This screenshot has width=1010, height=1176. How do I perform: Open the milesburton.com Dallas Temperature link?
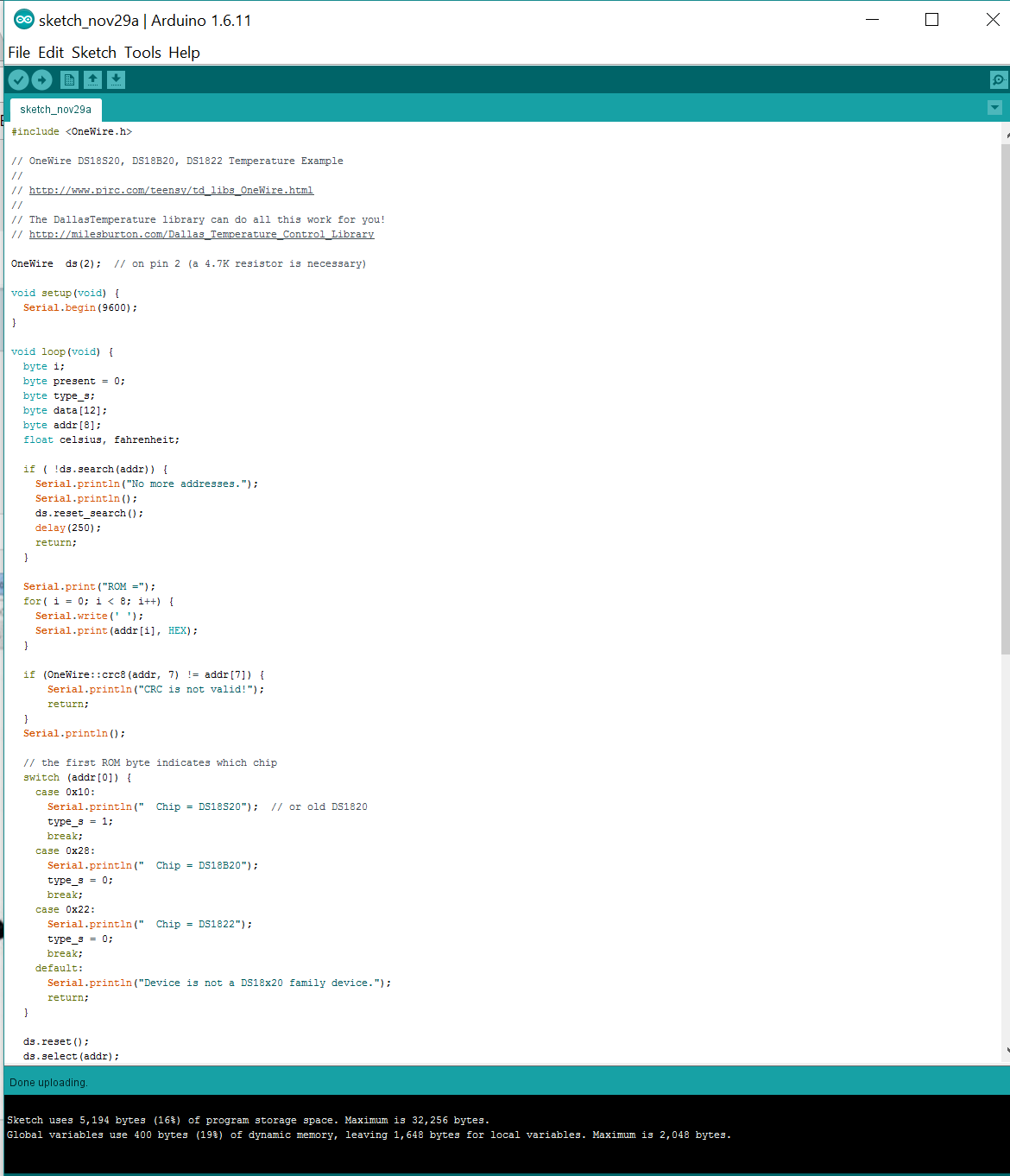(201, 234)
